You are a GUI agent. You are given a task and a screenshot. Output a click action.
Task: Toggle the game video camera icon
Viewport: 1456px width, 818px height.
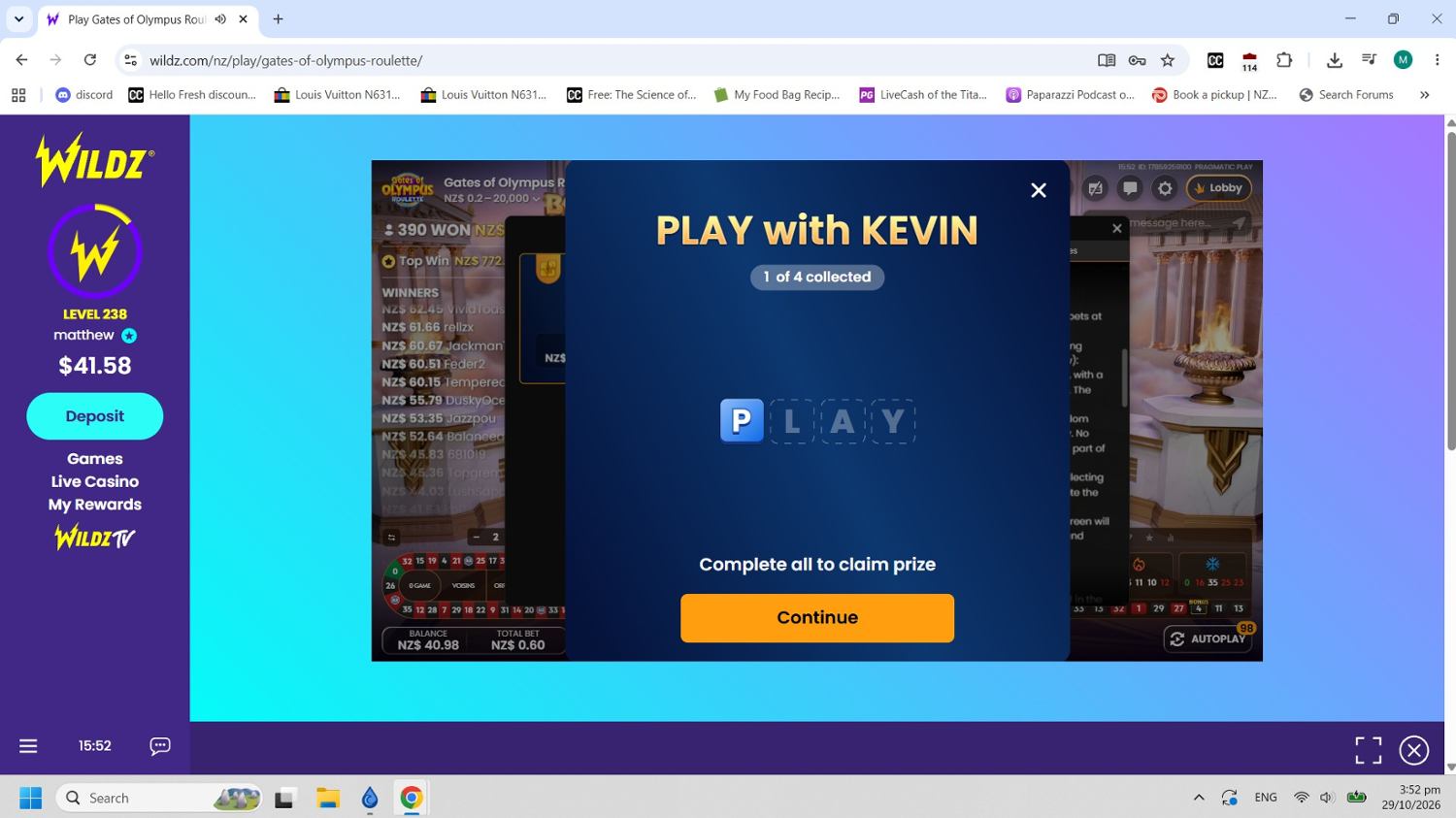coord(1095,188)
